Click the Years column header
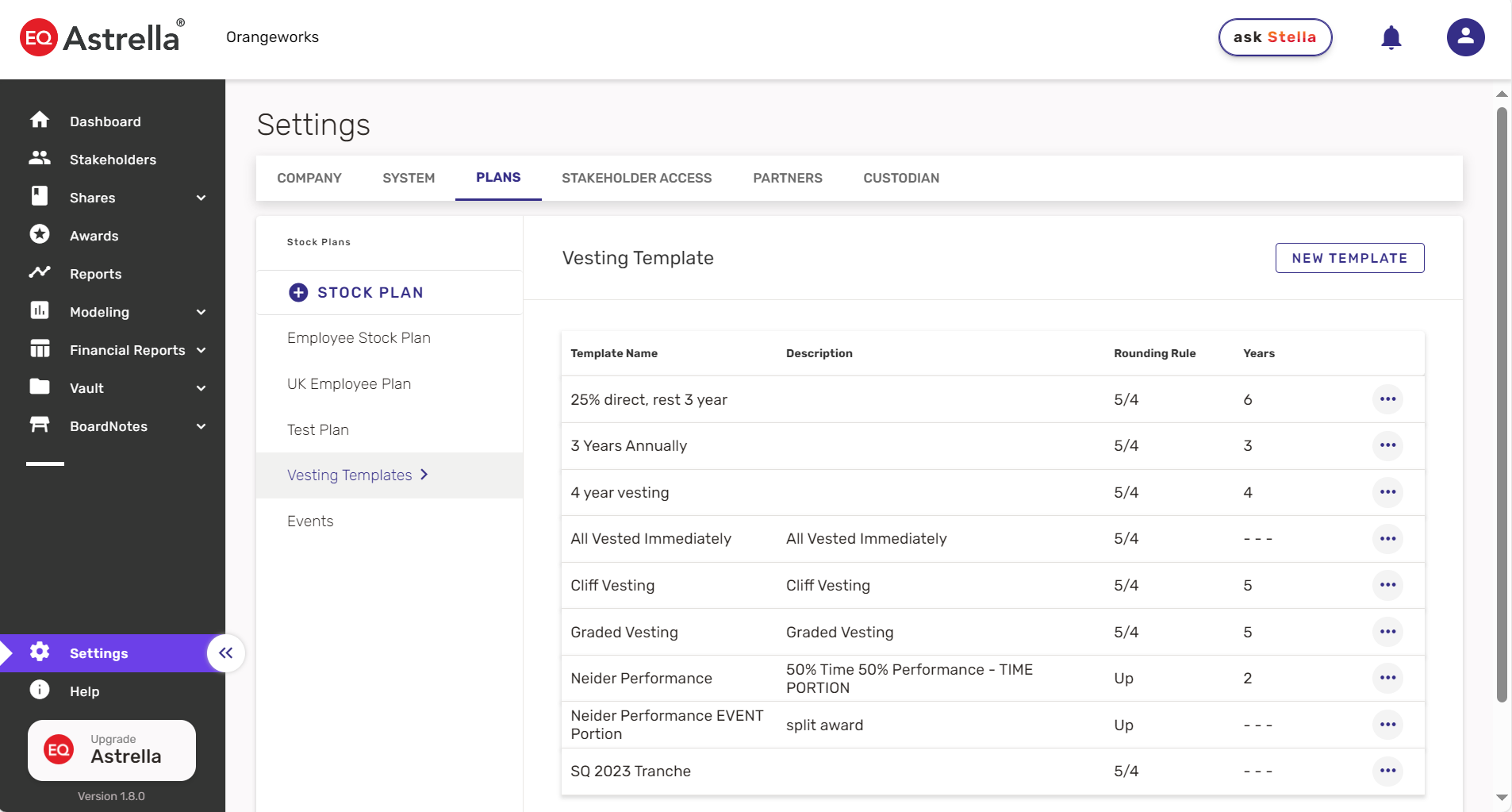The width and height of the screenshot is (1512, 812). pos(1259,353)
